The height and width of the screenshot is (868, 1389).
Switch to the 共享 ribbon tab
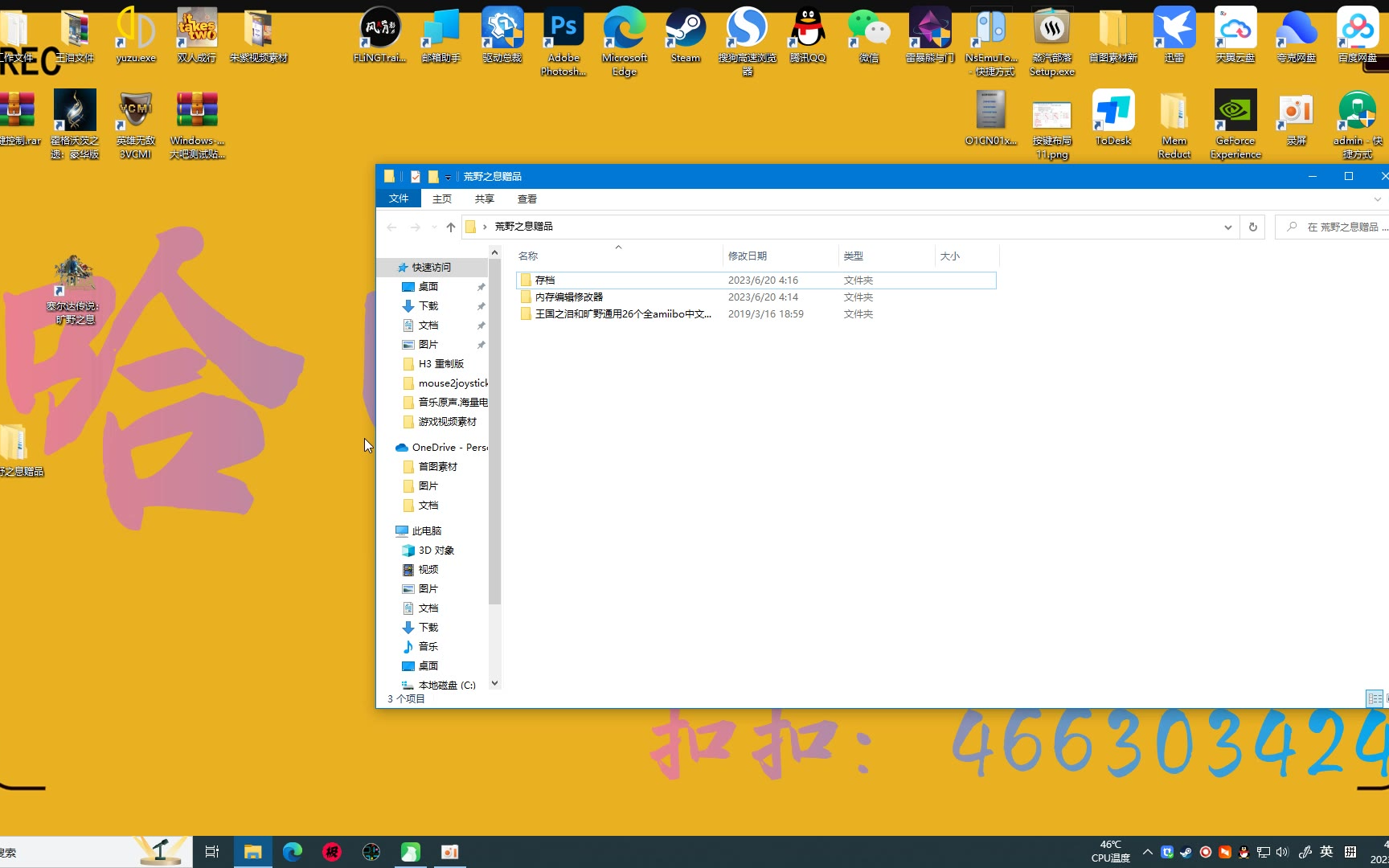point(484,199)
